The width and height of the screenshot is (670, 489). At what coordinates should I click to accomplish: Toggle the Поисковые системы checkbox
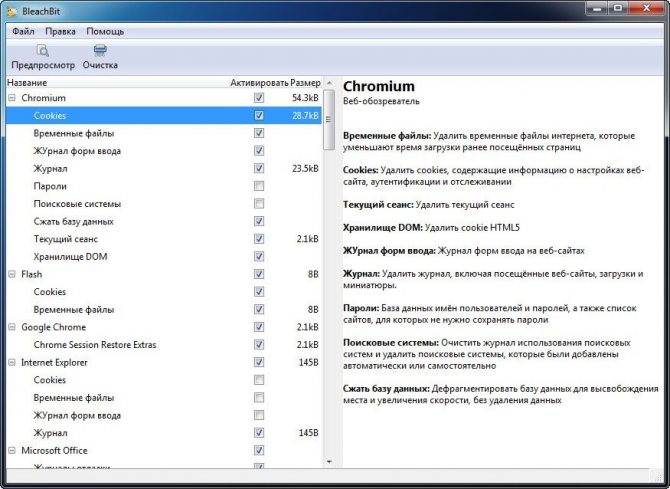coord(259,204)
